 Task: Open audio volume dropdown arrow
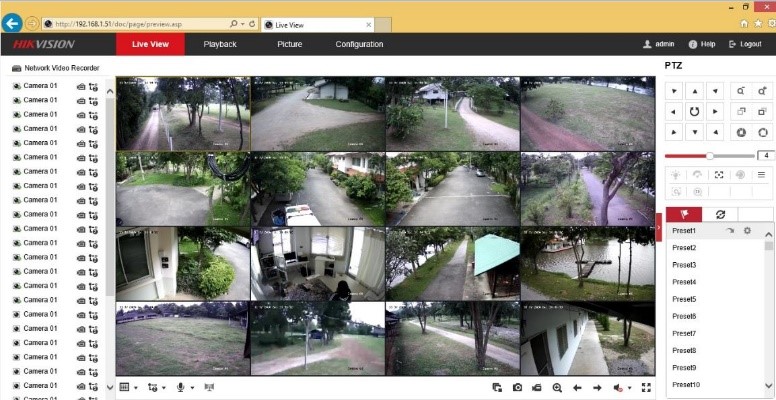(630, 388)
